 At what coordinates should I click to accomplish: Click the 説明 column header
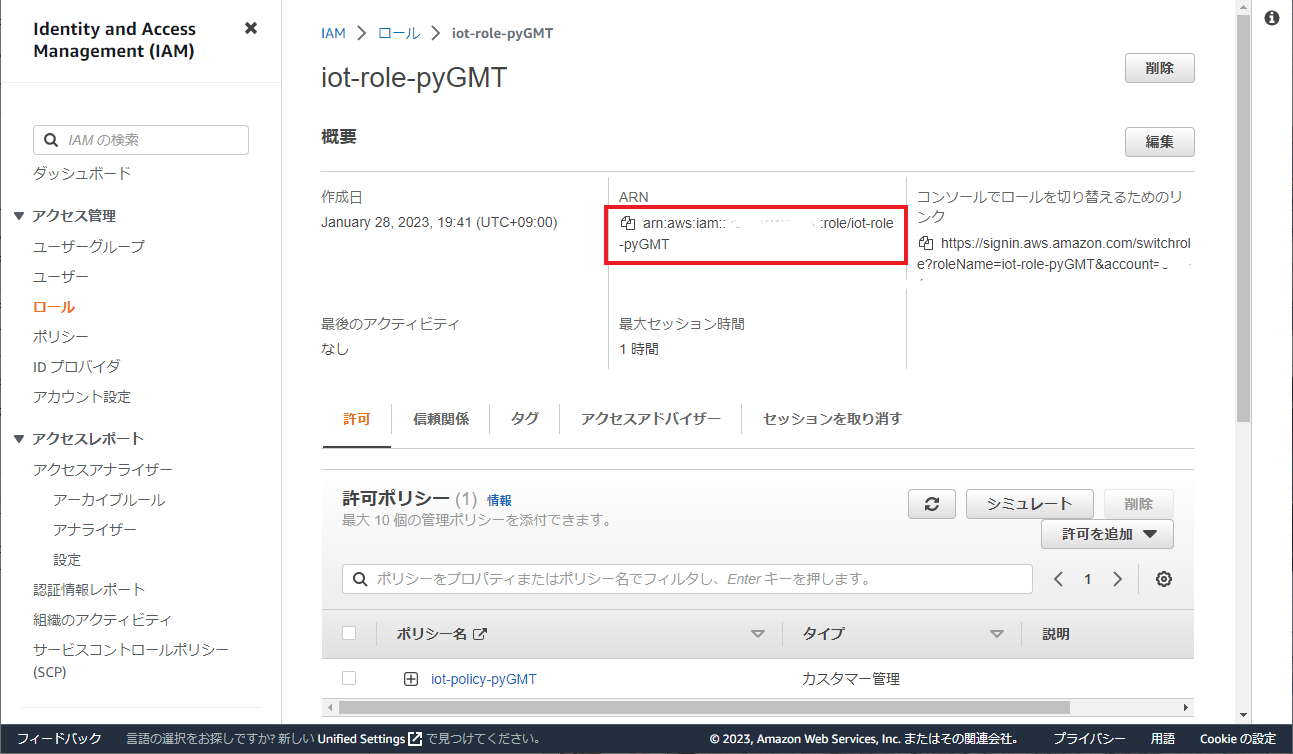pyautogui.click(x=1056, y=634)
